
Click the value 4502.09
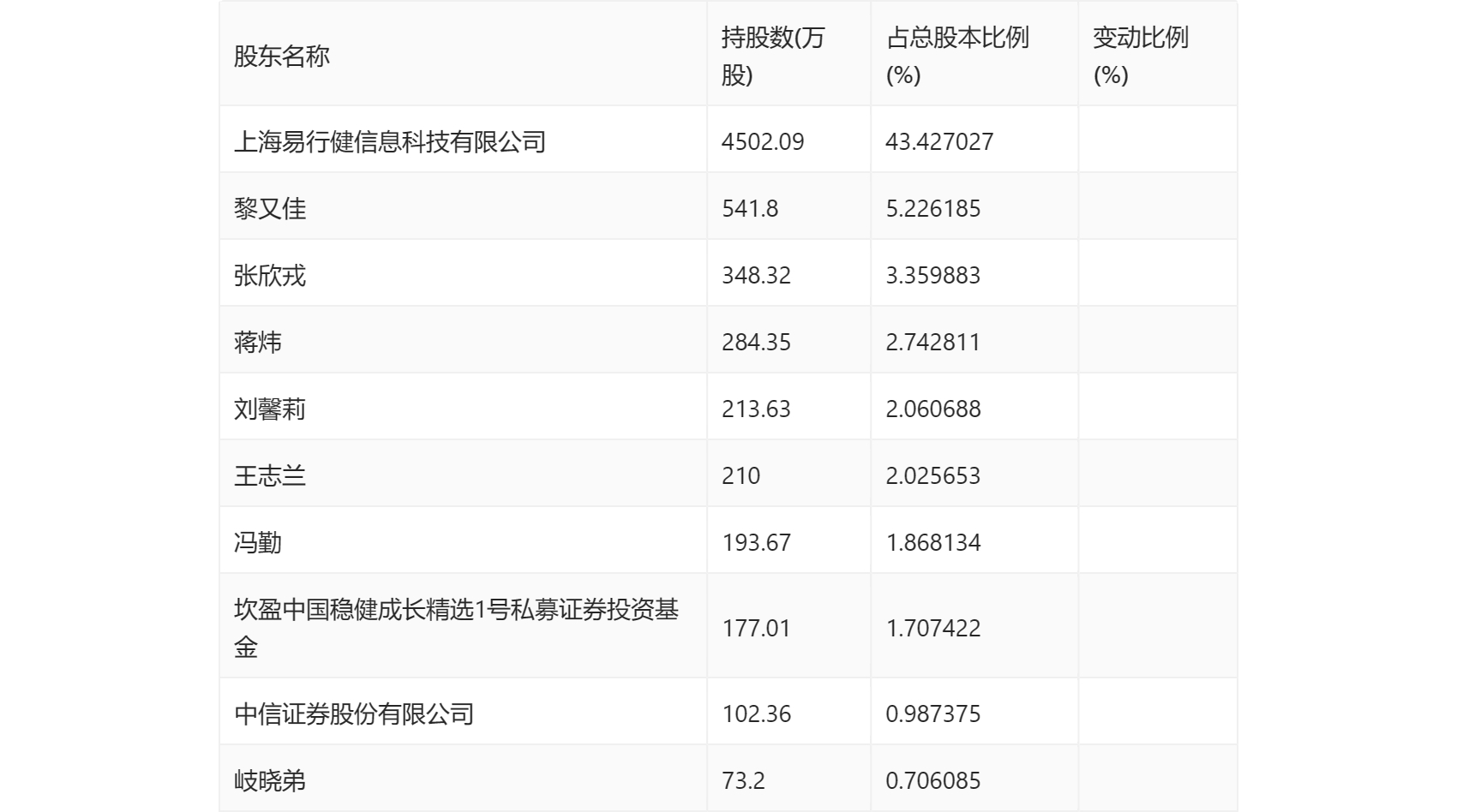pos(763,141)
